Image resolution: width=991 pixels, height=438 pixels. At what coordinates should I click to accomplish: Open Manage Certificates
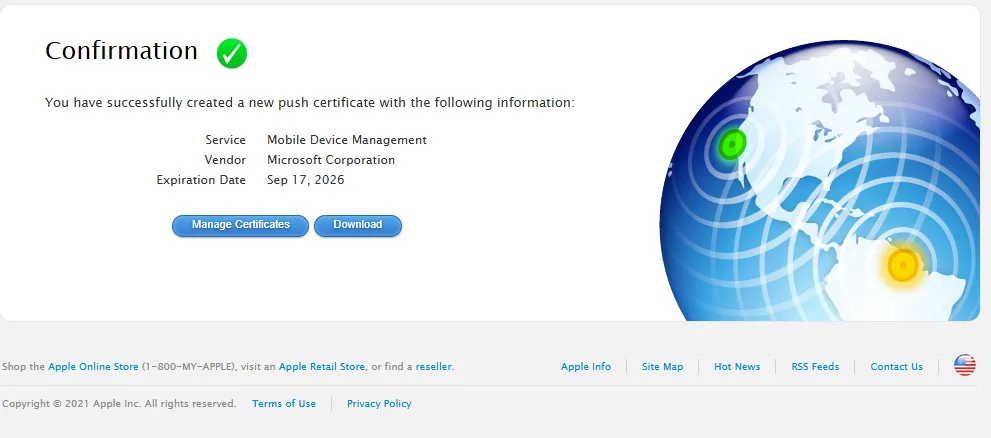coord(241,225)
